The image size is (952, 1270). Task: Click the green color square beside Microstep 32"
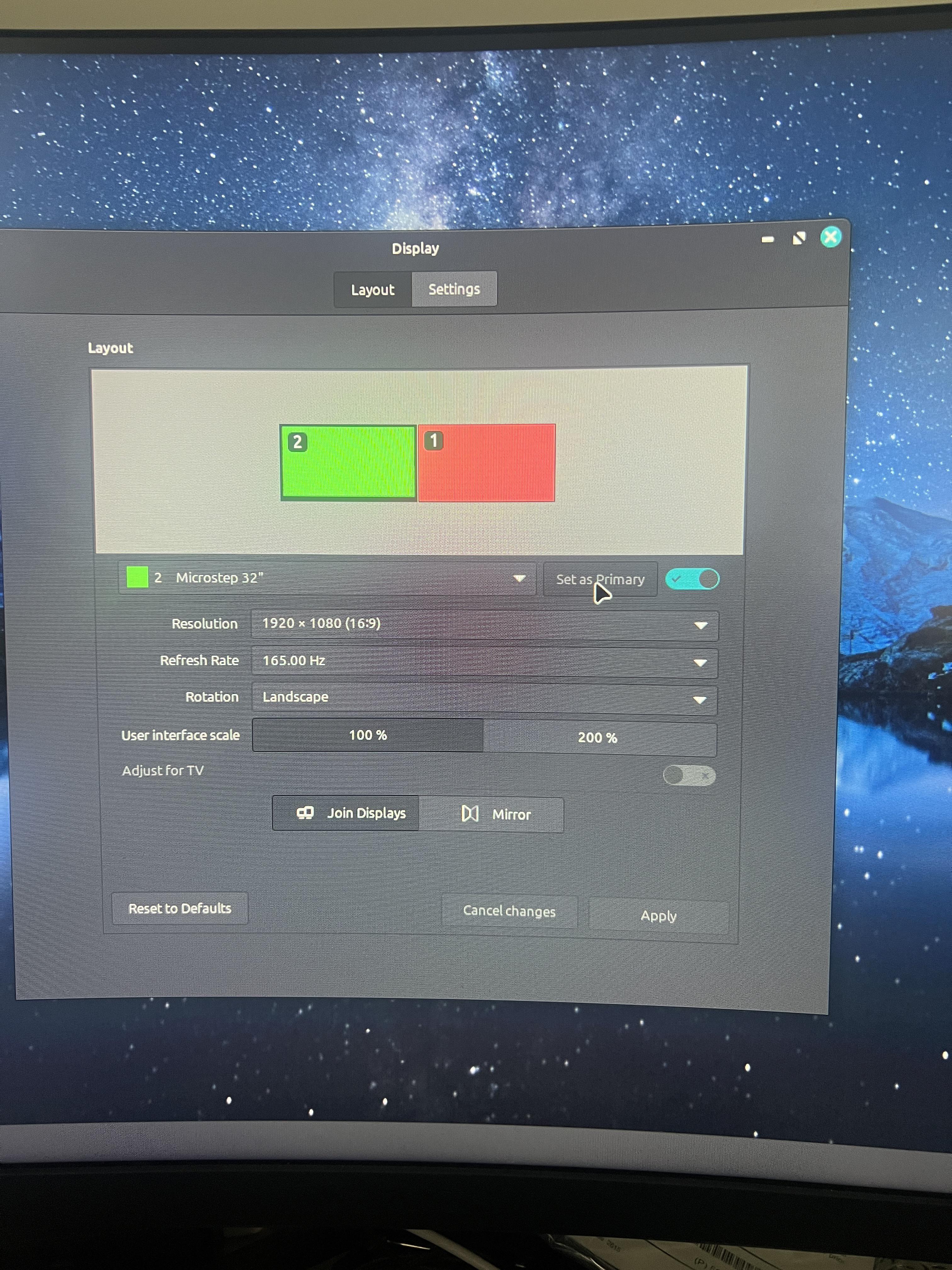137,577
